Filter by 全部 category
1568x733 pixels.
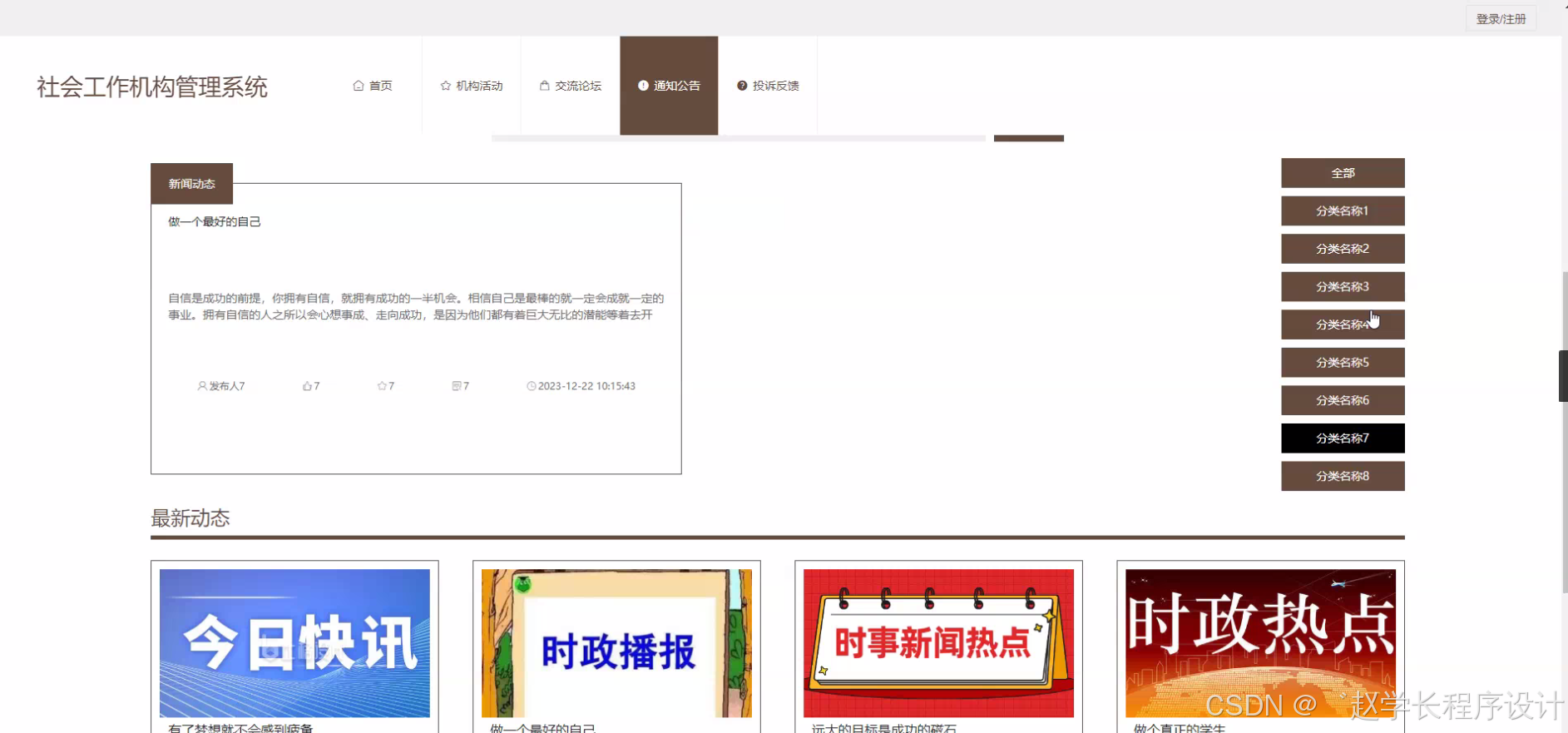tap(1343, 173)
